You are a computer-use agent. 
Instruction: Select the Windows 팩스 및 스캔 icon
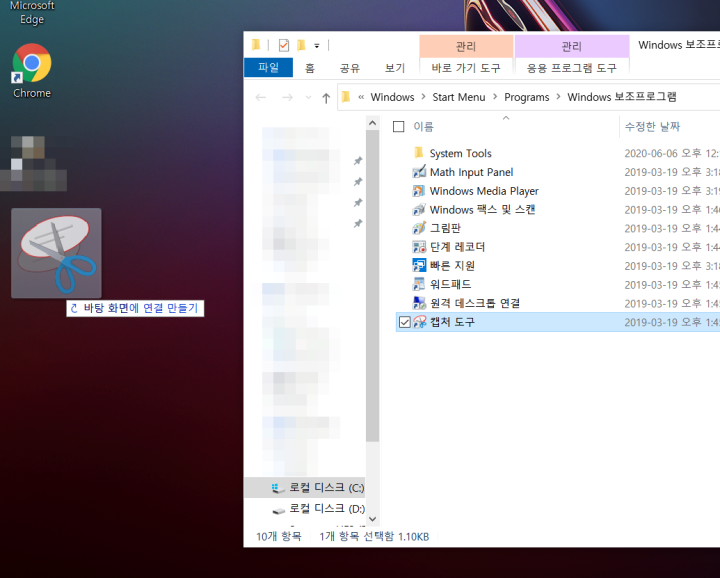tap(419, 209)
